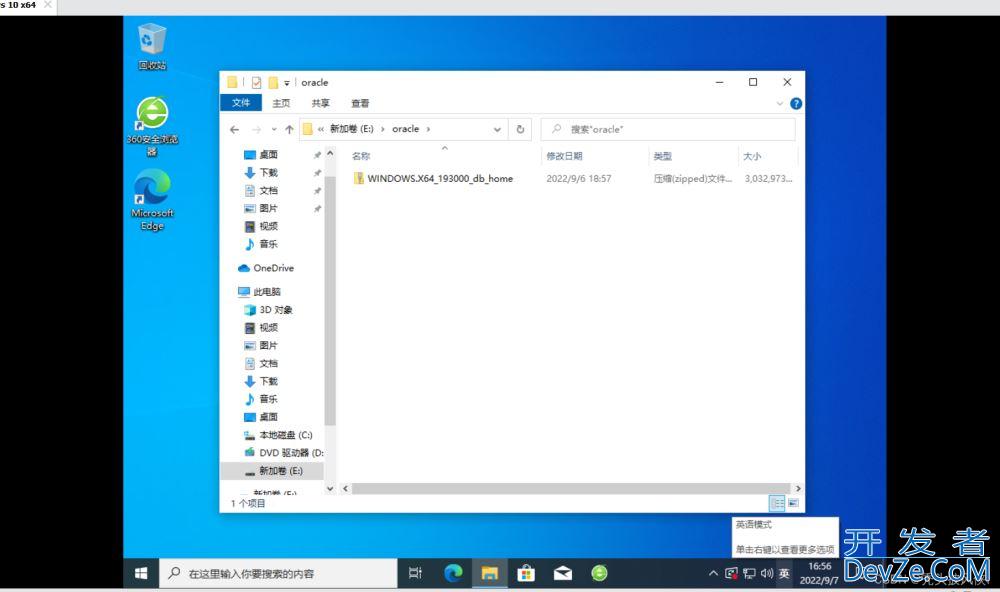
Task: Sort by 名称 column header
Action: pos(361,156)
